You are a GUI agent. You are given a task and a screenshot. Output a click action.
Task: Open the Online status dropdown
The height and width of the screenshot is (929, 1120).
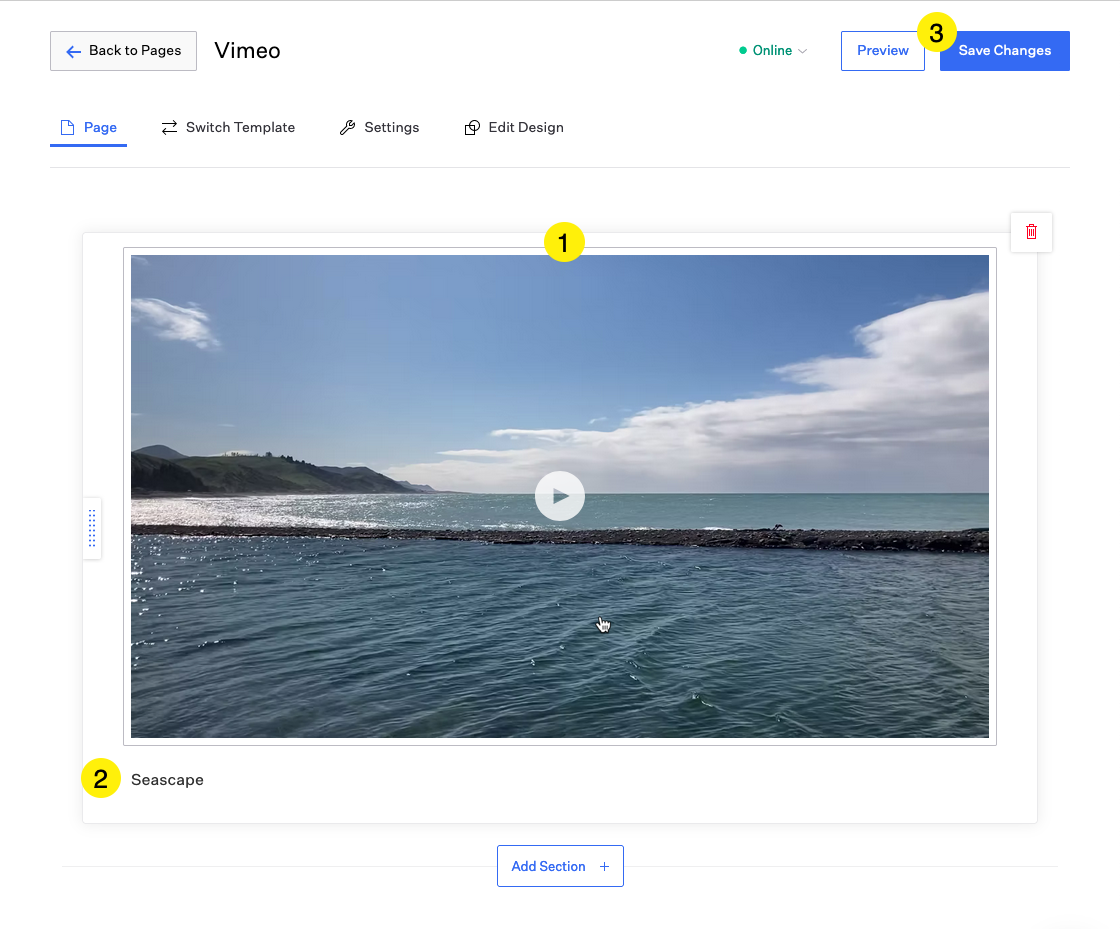click(x=773, y=51)
